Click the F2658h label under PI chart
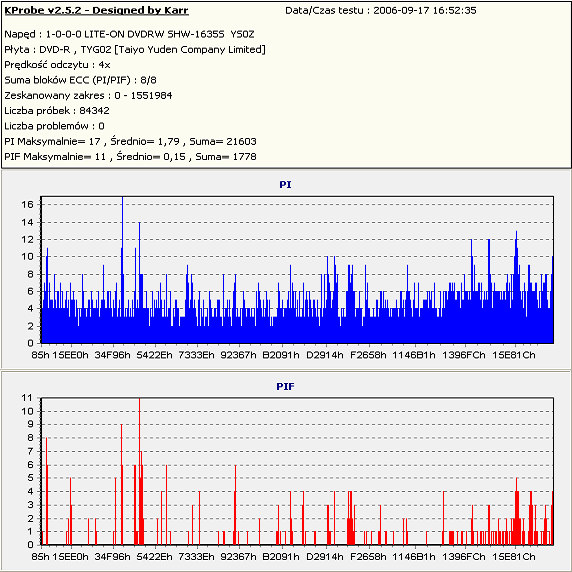The width and height of the screenshot is (572, 572). point(368,355)
